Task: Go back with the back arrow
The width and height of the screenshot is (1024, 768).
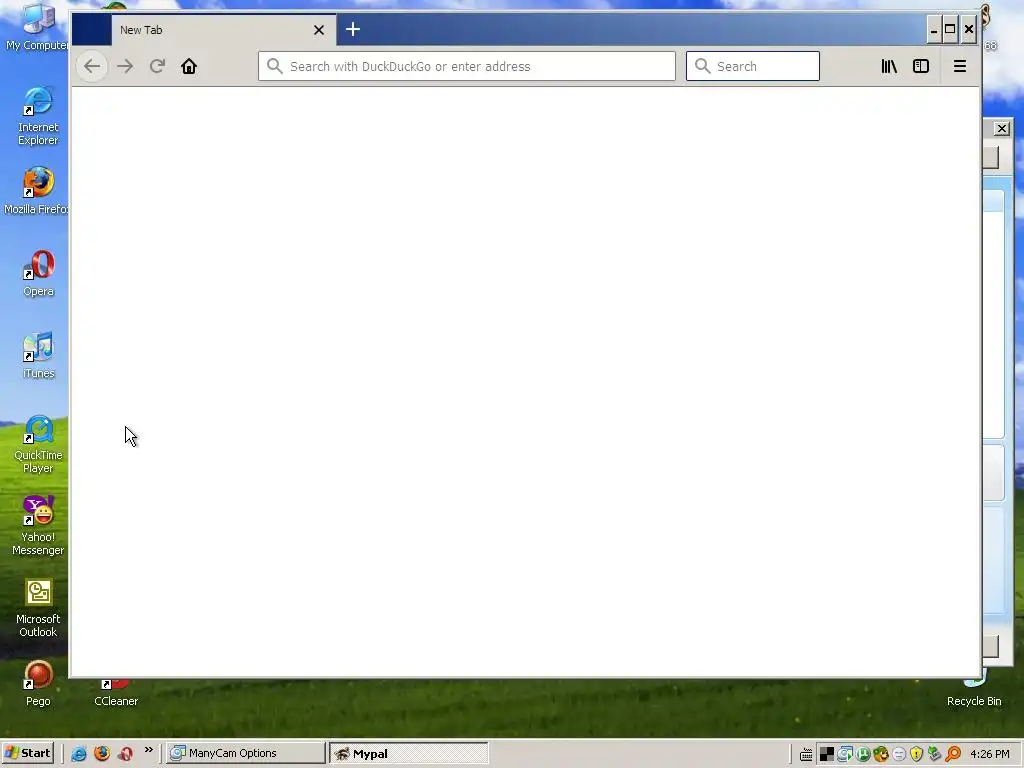Action: point(92,66)
